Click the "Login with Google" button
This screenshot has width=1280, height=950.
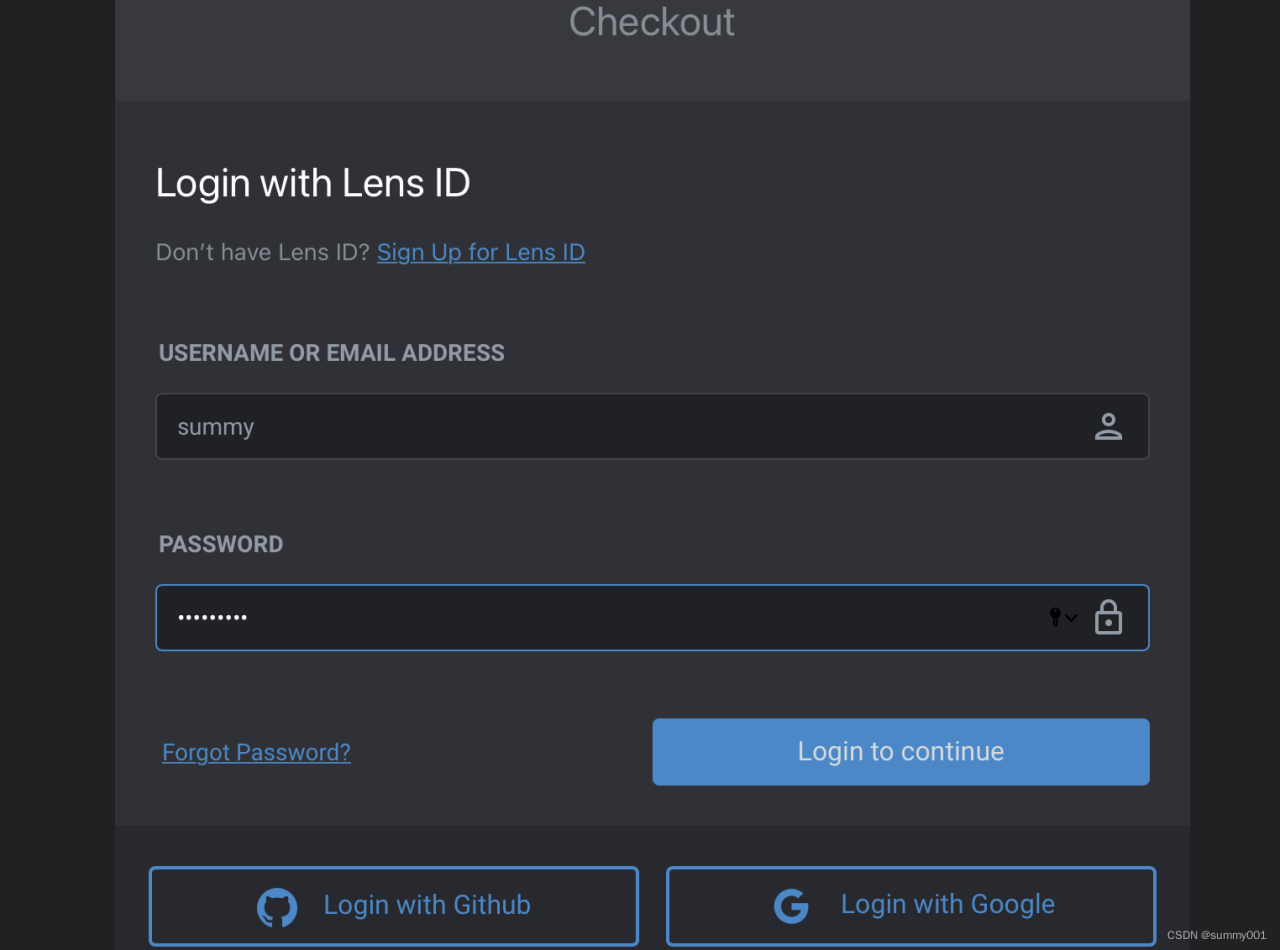pyautogui.click(x=910, y=906)
